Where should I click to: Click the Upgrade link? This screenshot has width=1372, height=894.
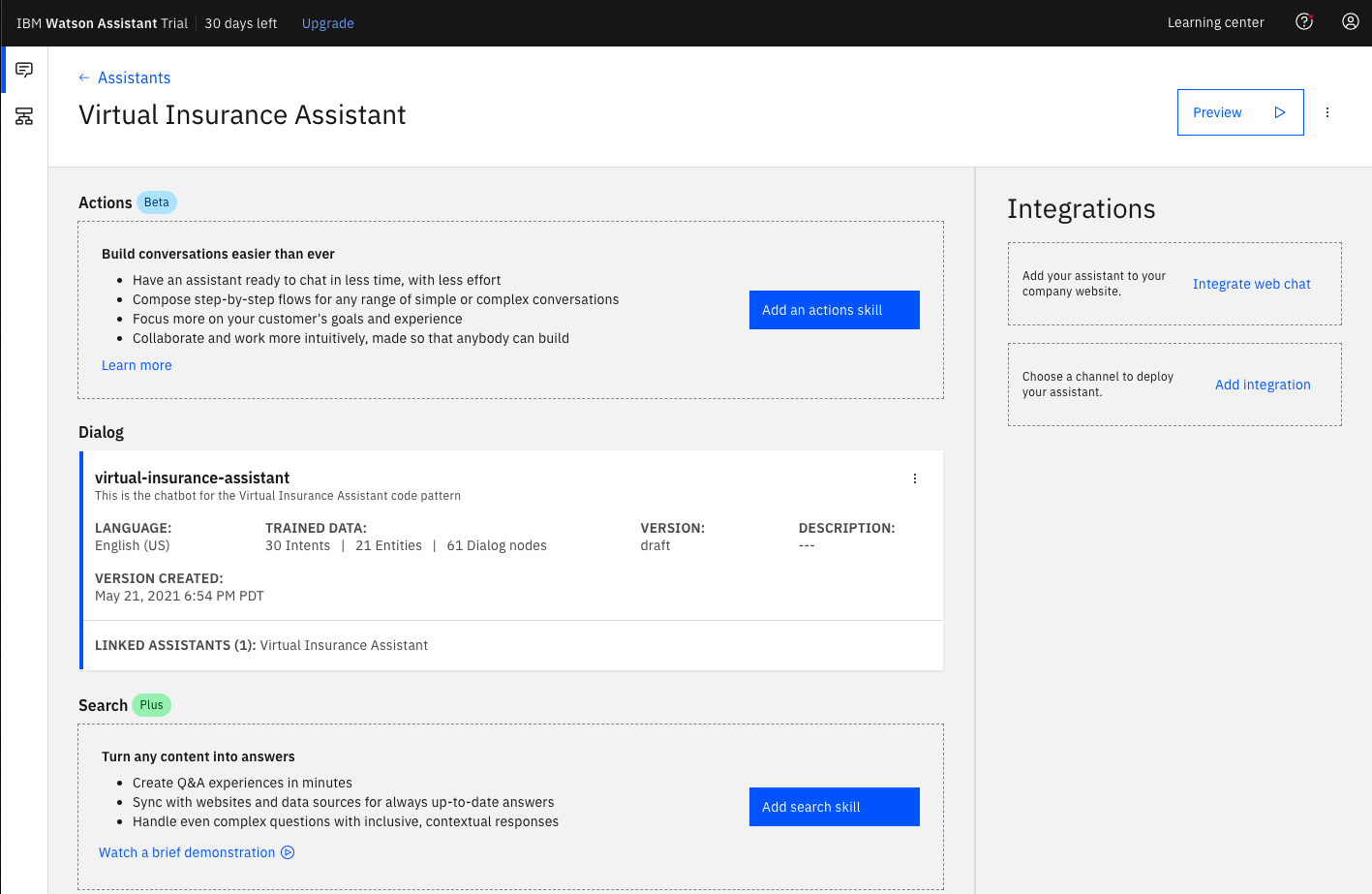pyautogui.click(x=328, y=23)
